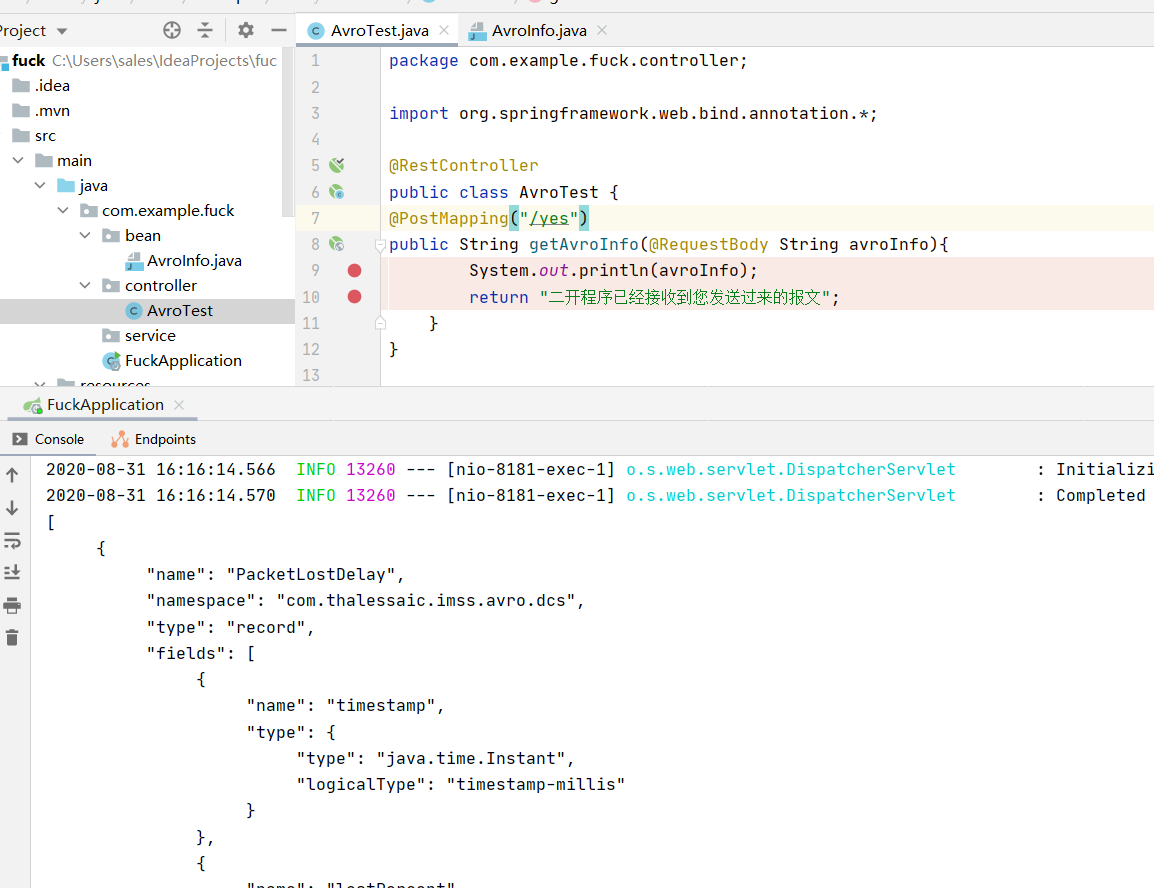The image size is (1154, 888).
Task: Select the FuckApplication run tab
Action: 105,405
